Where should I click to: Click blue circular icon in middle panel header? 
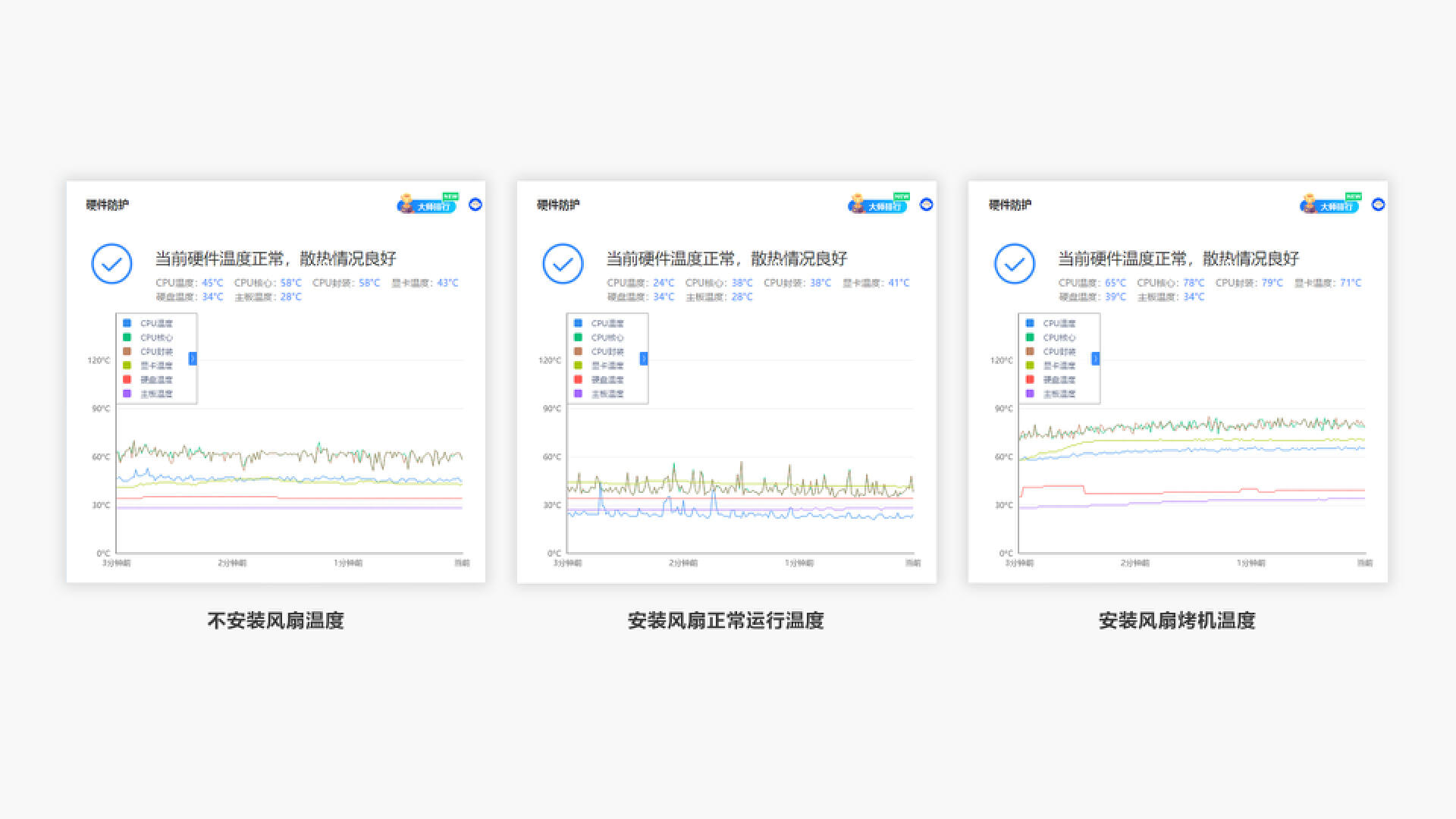[926, 204]
